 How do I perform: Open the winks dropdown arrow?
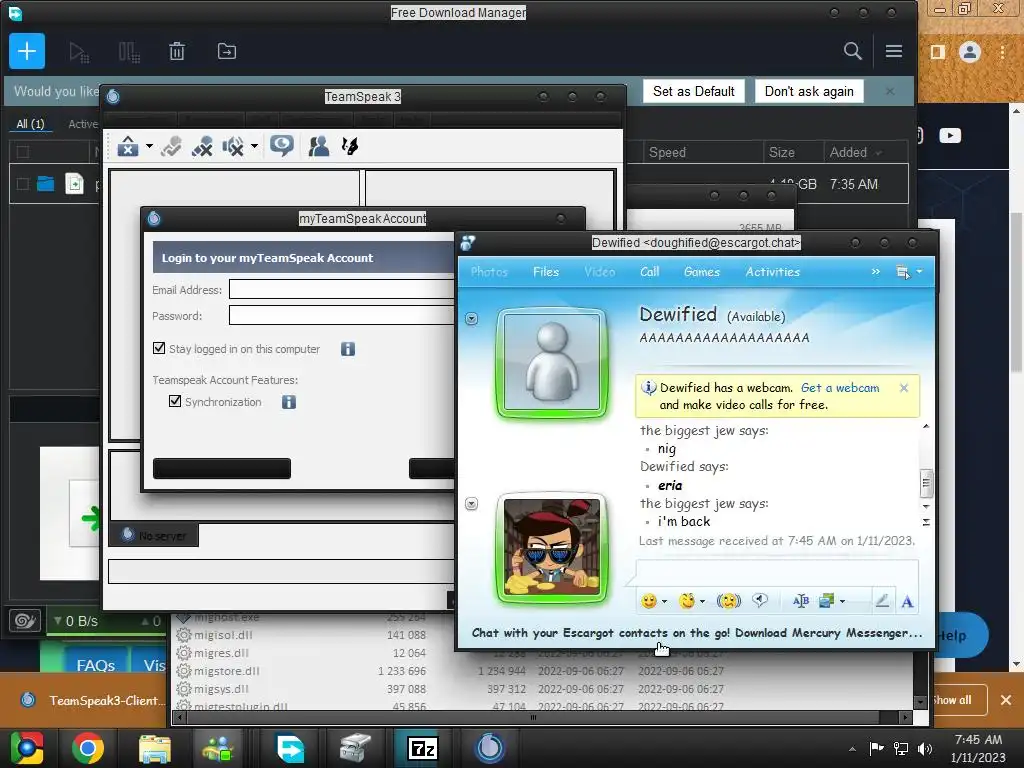703,601
